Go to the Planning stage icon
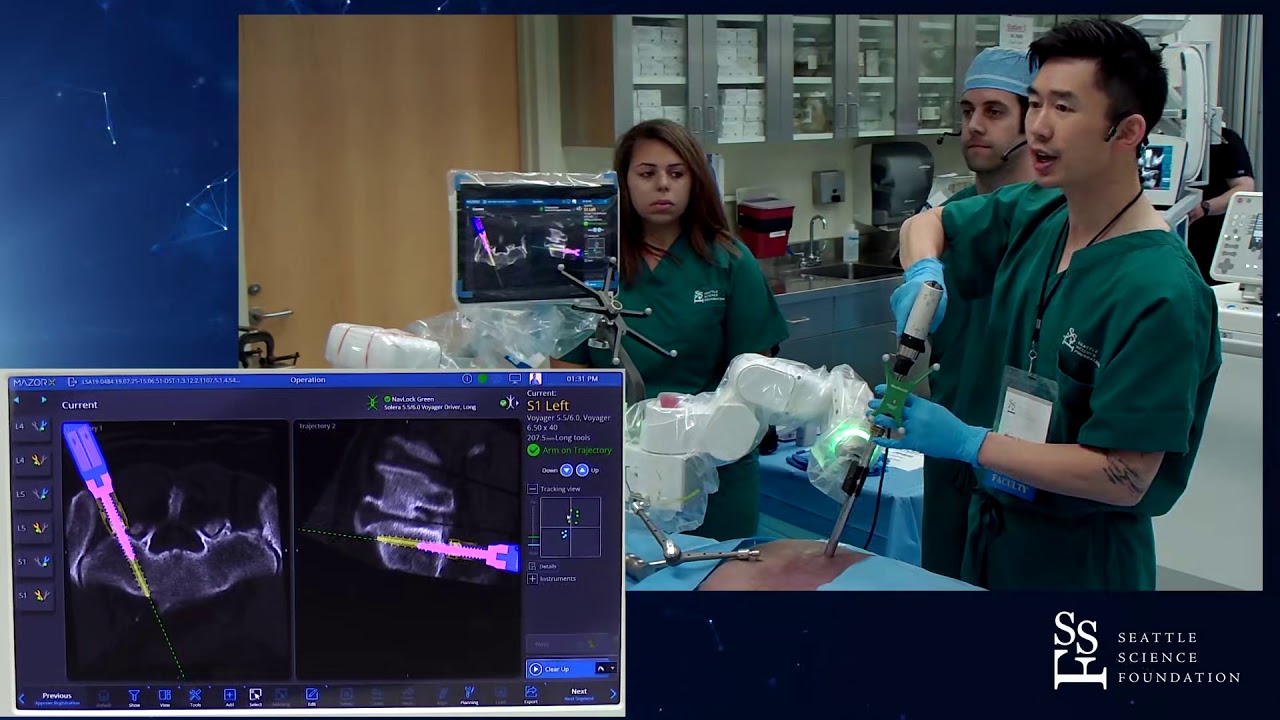This screenshot has width=1280, height=720. pos(469,696)
